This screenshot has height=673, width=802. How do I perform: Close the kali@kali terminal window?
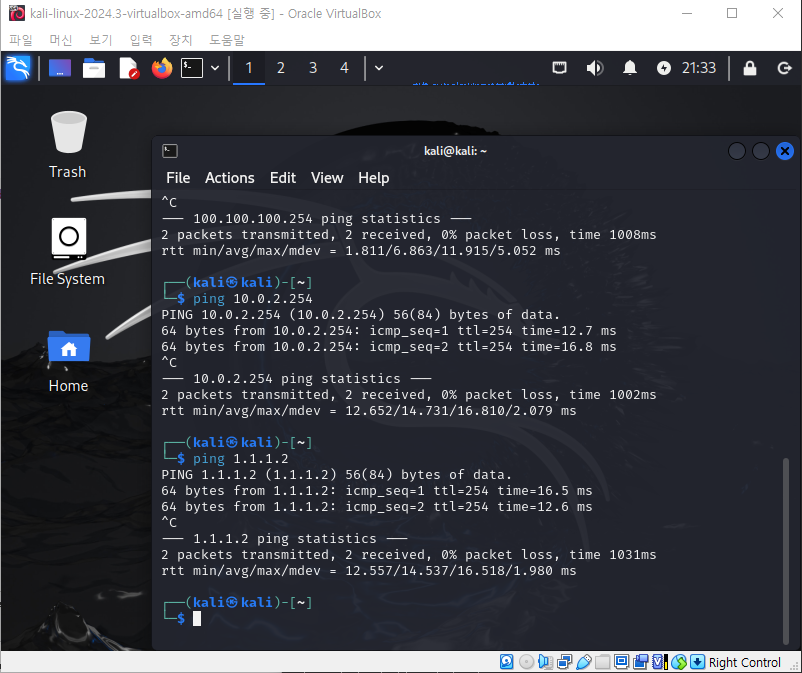pos(785,151)
